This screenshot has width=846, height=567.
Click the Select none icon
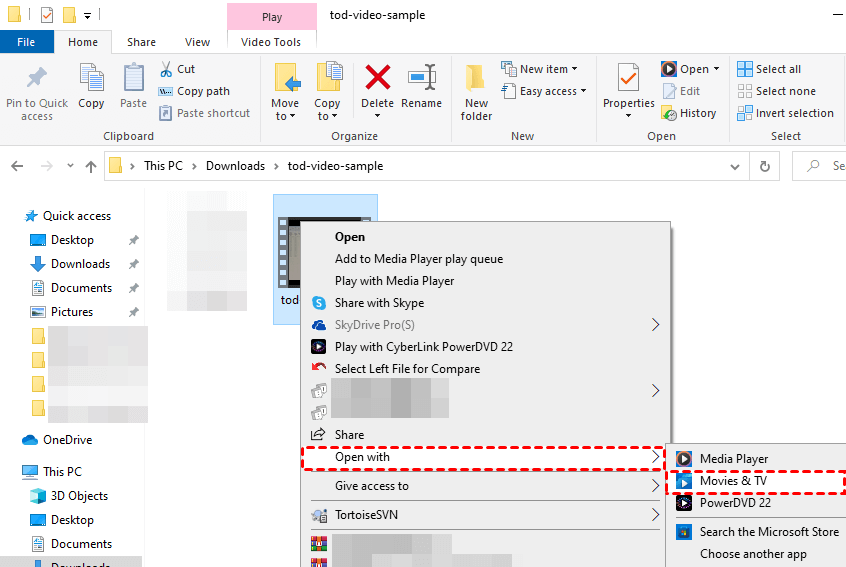click(745, 91)
